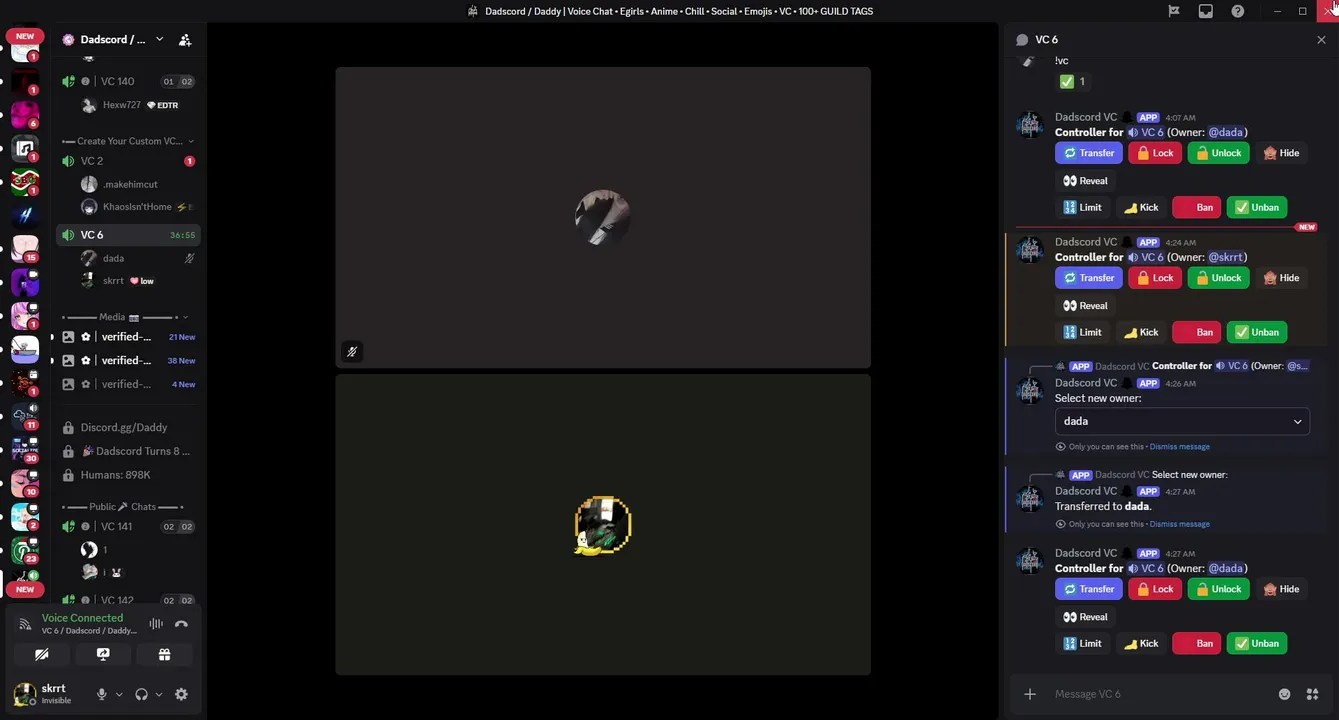1339x720 pixels.
Task: Open server with 11 unread badge
Action: point(25,415)
